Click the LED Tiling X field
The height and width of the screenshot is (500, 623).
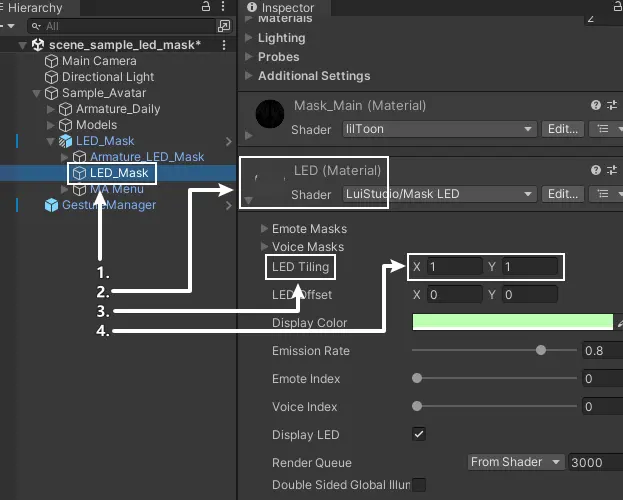click(455, 267)
